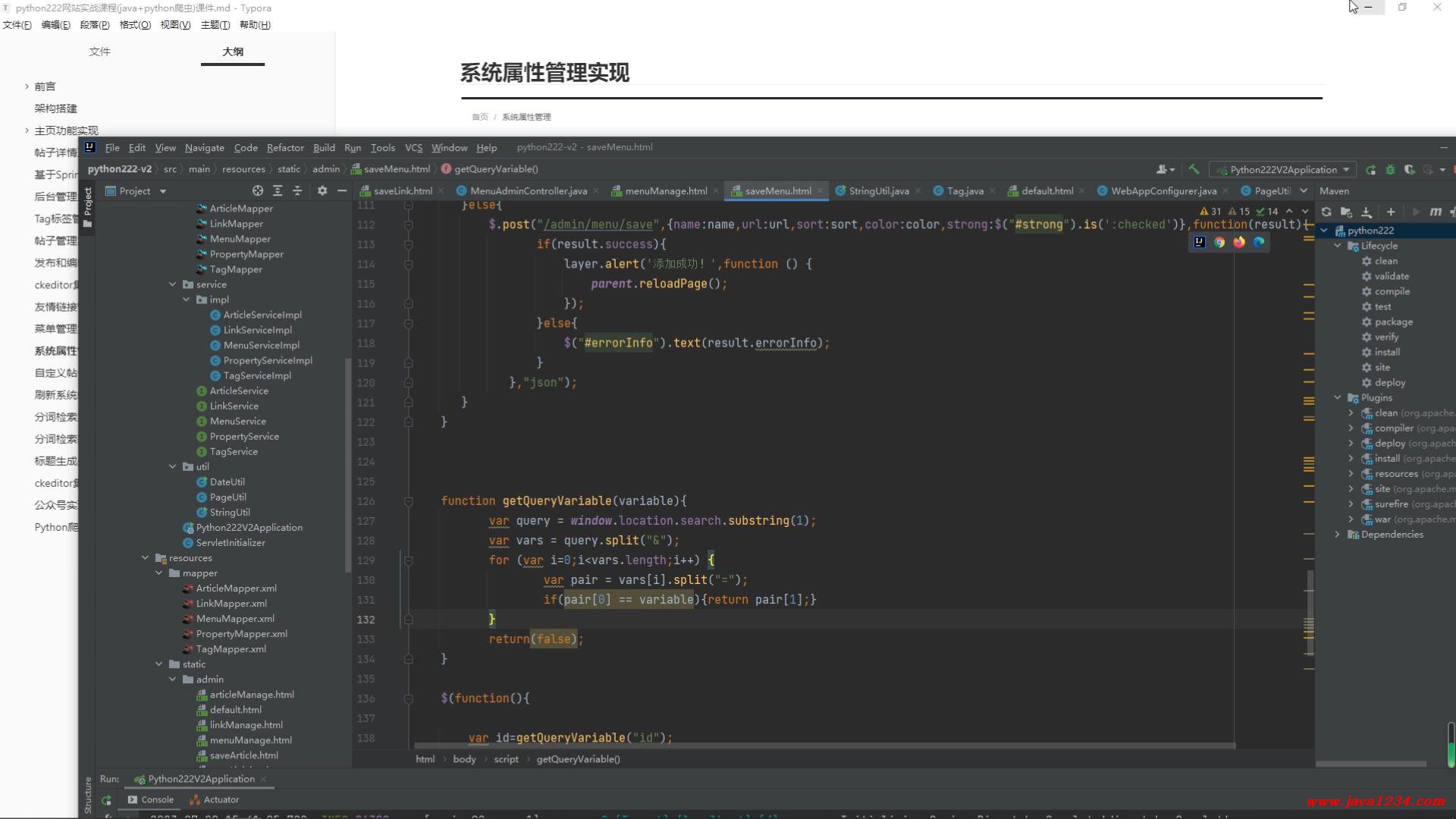
Task: Click Reload All Maven Projects icon
Action: (x=1326, y=212)
